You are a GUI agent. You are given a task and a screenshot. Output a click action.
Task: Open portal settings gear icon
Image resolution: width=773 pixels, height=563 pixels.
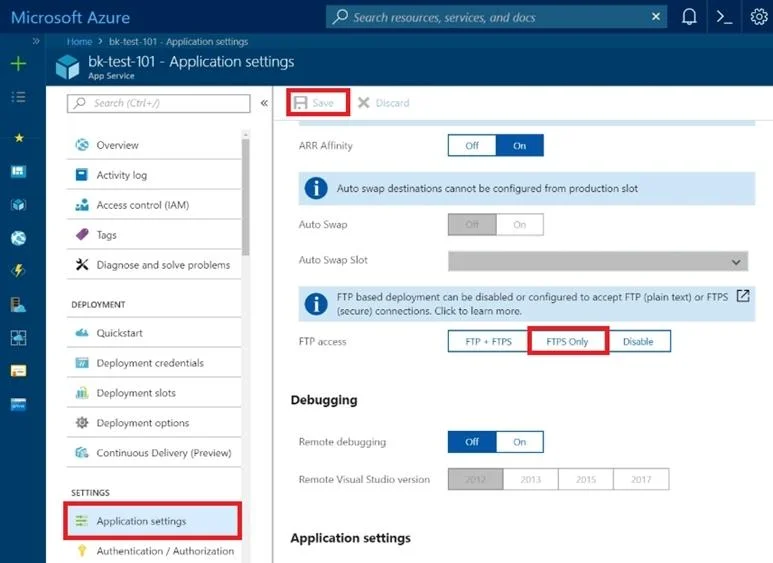pos(759,17)
